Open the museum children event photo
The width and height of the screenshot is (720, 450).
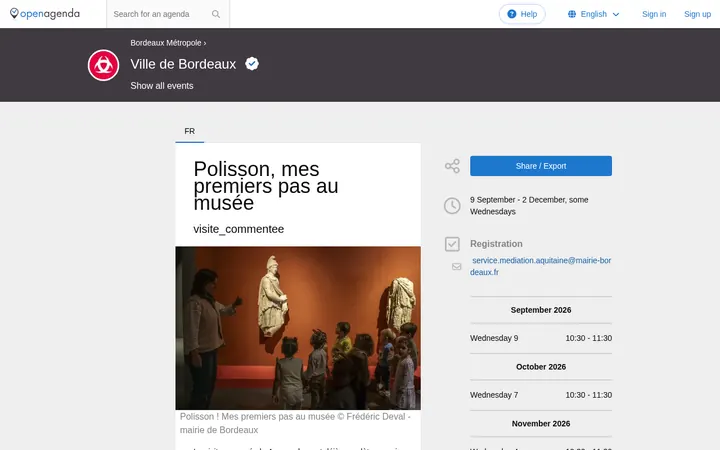[x=298, y=328]
